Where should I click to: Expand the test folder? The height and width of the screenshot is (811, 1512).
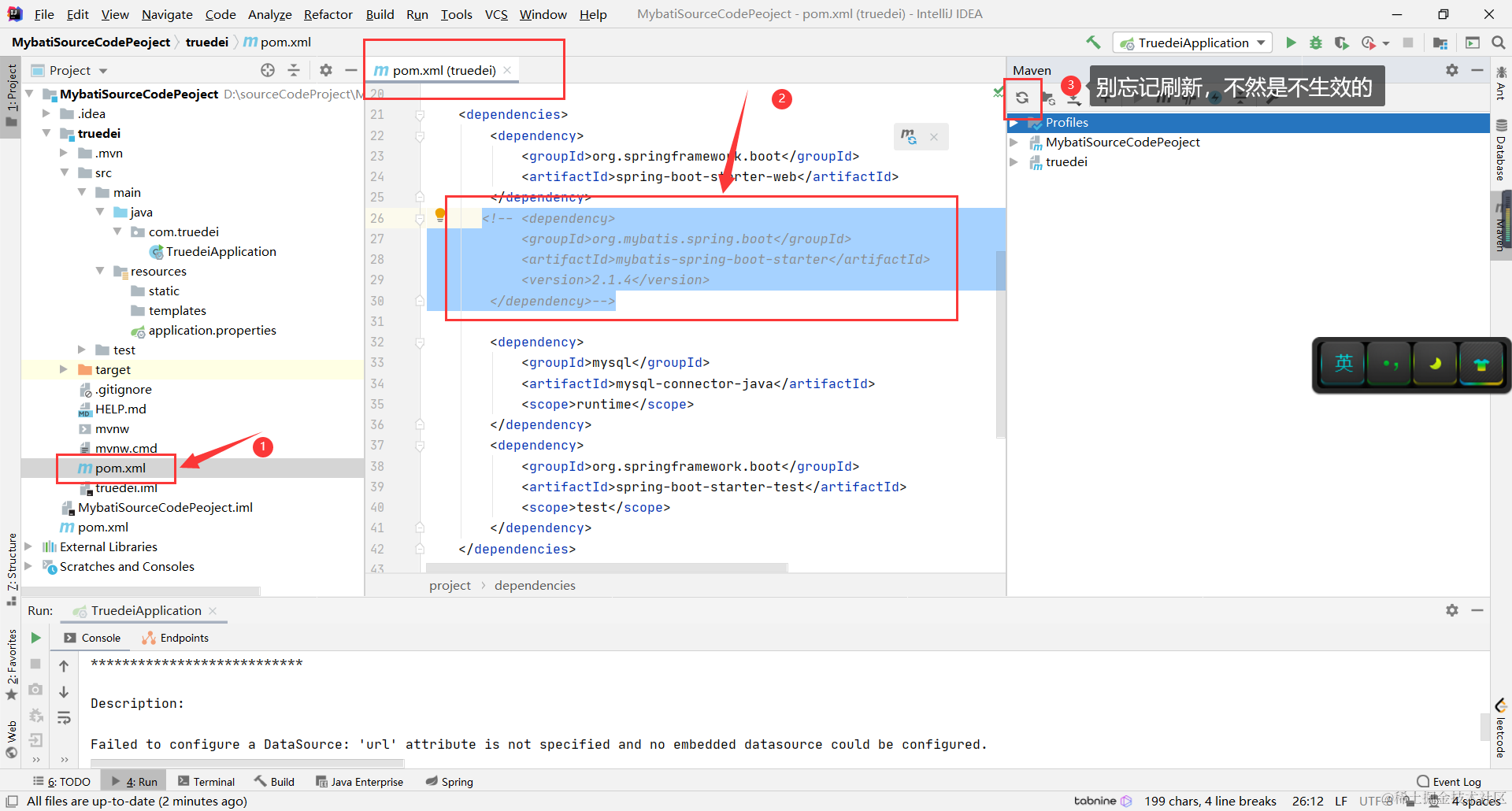coord(82,350)
